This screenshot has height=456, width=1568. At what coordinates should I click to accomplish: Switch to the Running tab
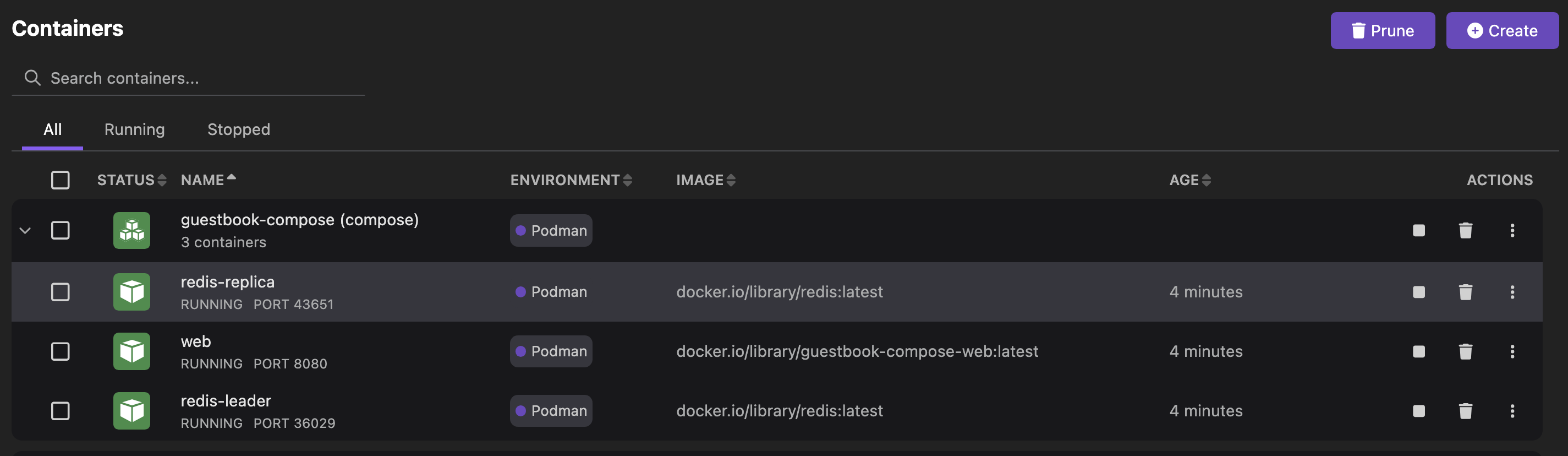135,129
